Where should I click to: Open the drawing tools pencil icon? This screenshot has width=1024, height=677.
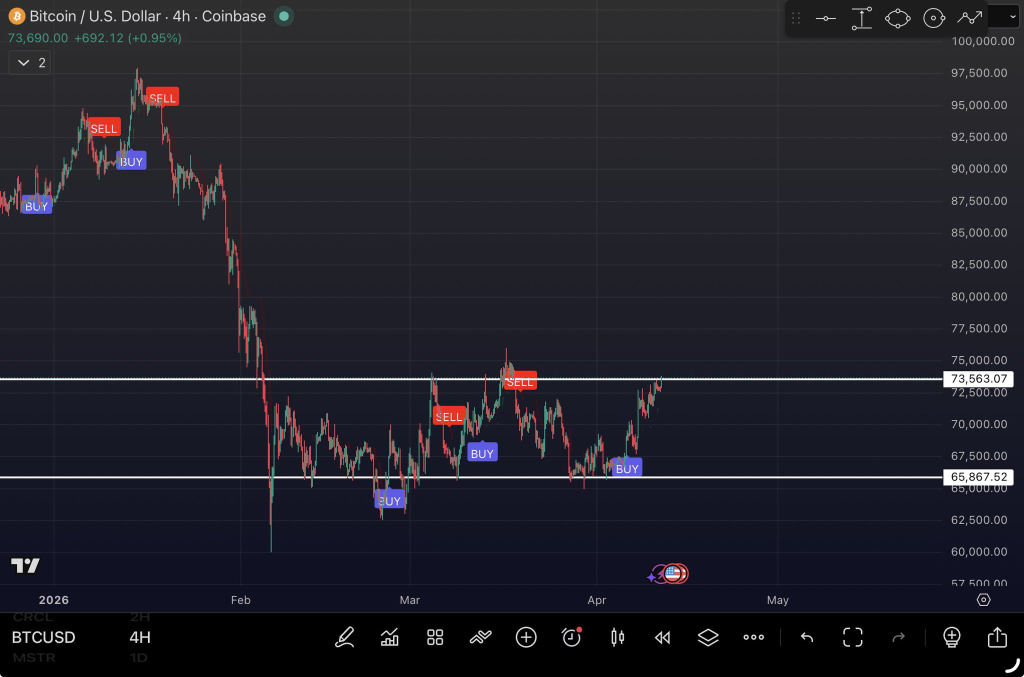345,637
